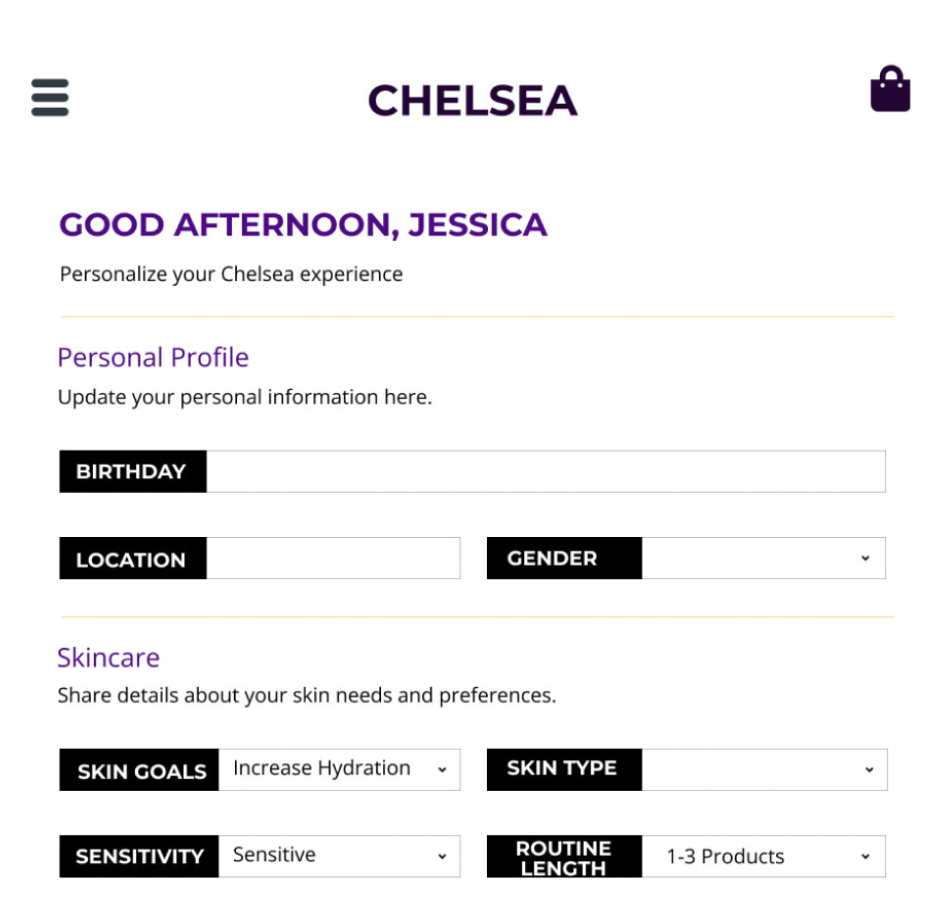The image size is (939, 905).
Task: Click the Sensitivity chevron arrow
Action: pos(442,856)
